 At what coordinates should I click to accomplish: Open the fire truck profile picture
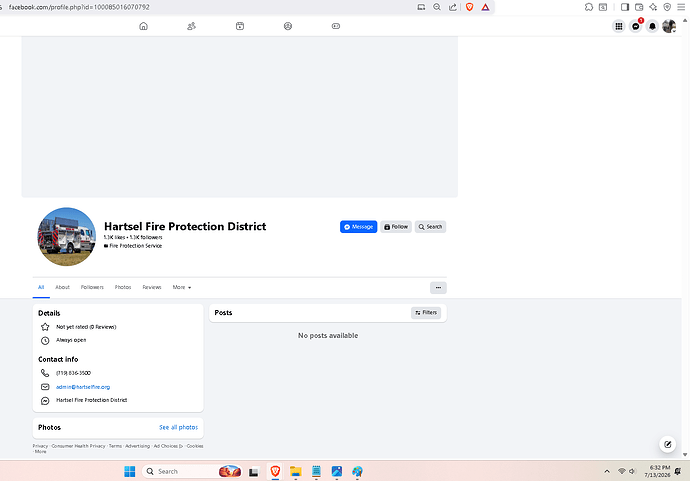[67, 237]
